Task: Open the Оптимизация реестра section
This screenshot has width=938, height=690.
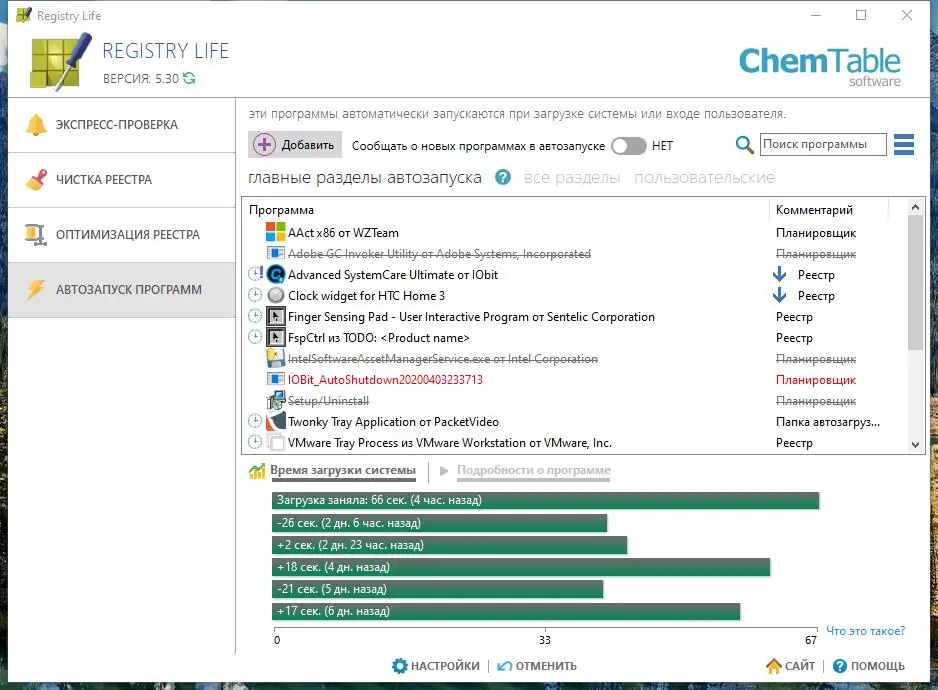Action: click(122, 235)
